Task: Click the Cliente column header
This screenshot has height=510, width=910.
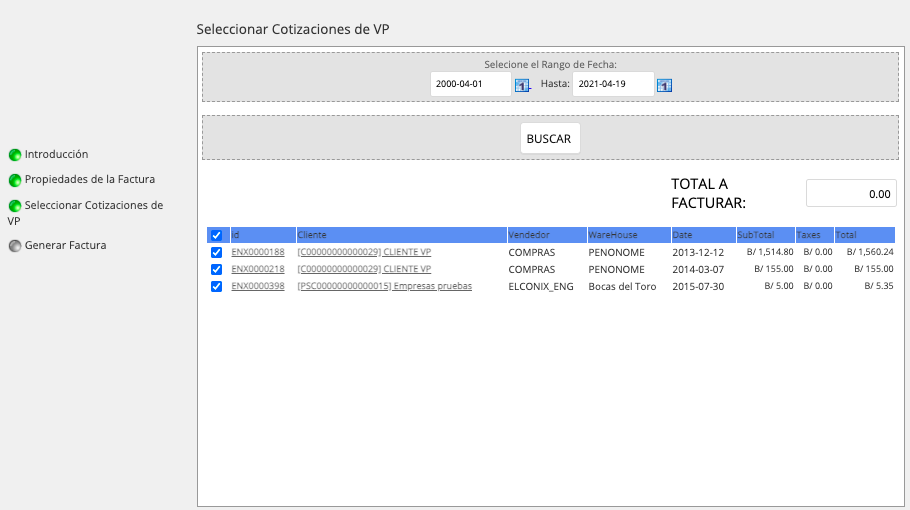Action: click(401, 235)
